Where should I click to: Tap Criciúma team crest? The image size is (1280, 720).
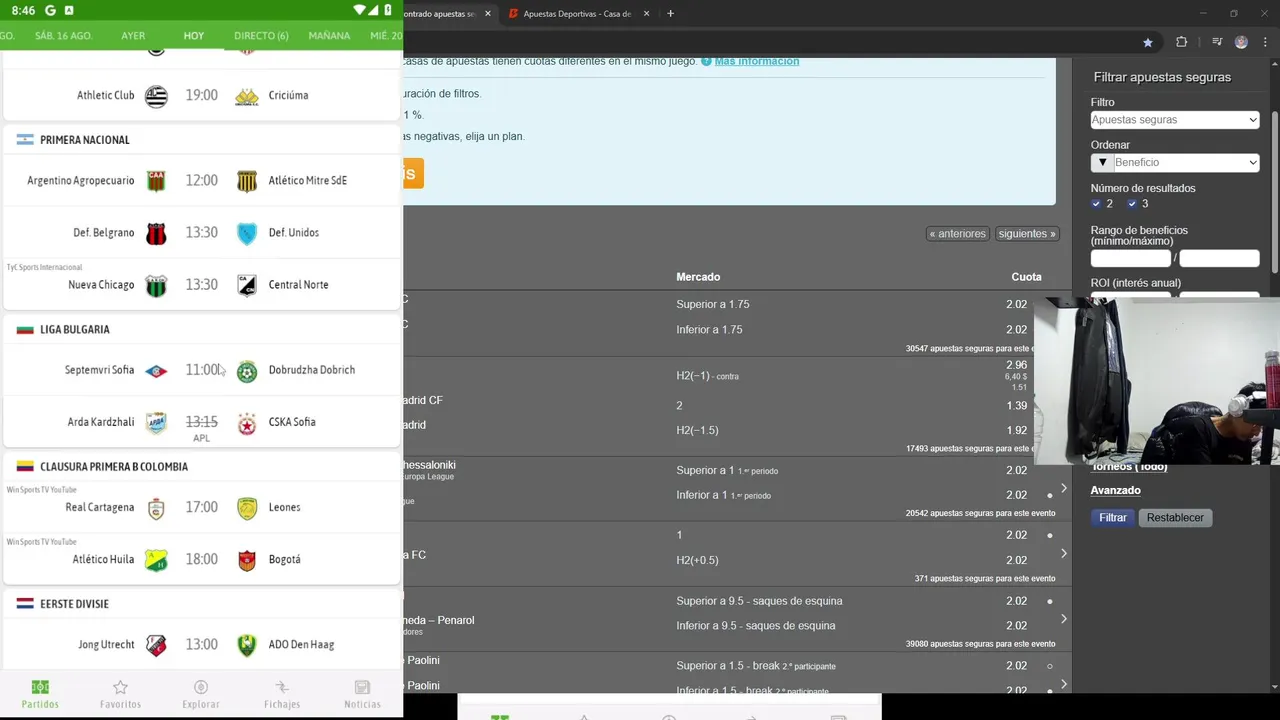point(247,96)
